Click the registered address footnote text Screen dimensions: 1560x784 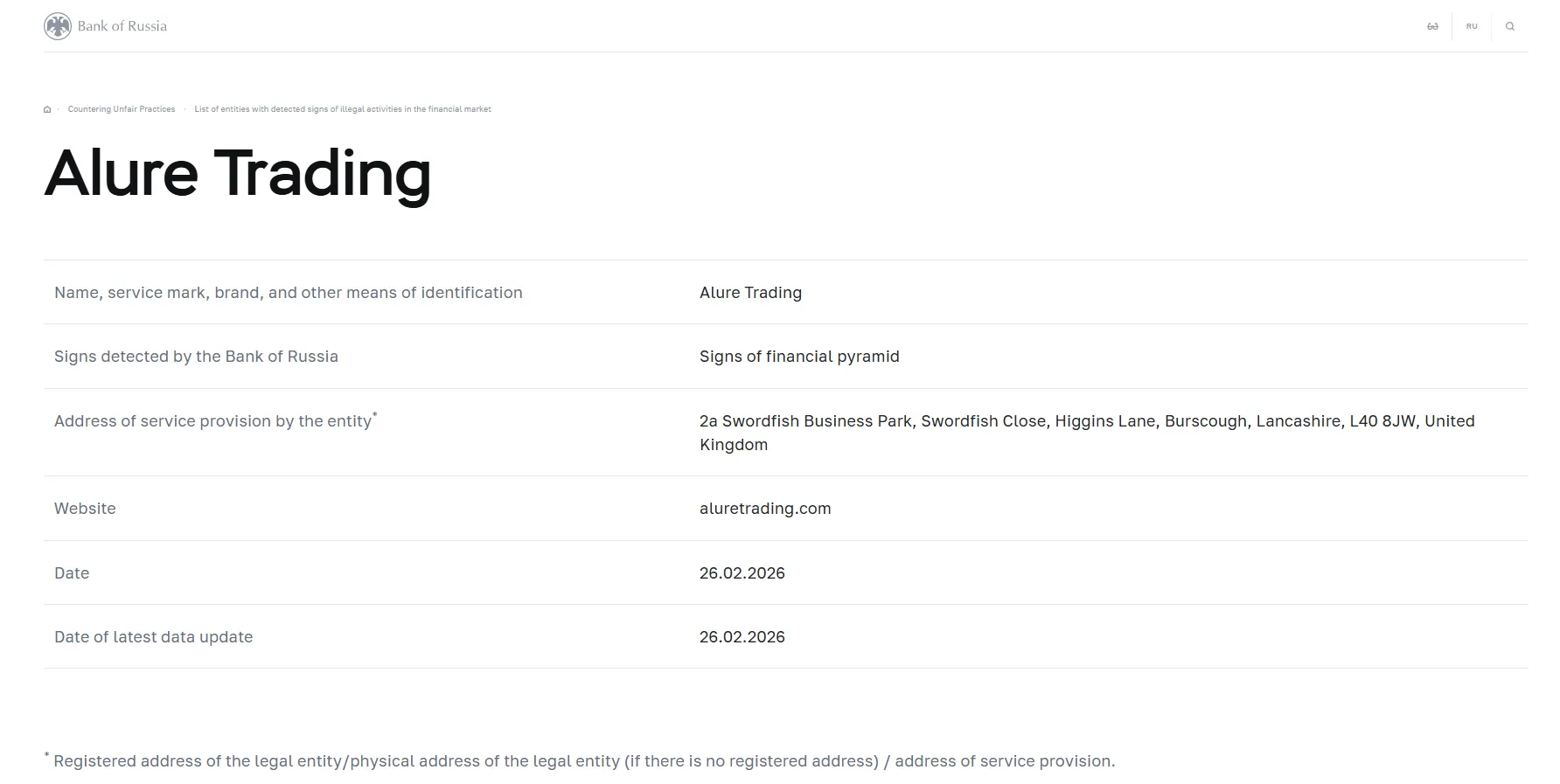tap(584, 761)
